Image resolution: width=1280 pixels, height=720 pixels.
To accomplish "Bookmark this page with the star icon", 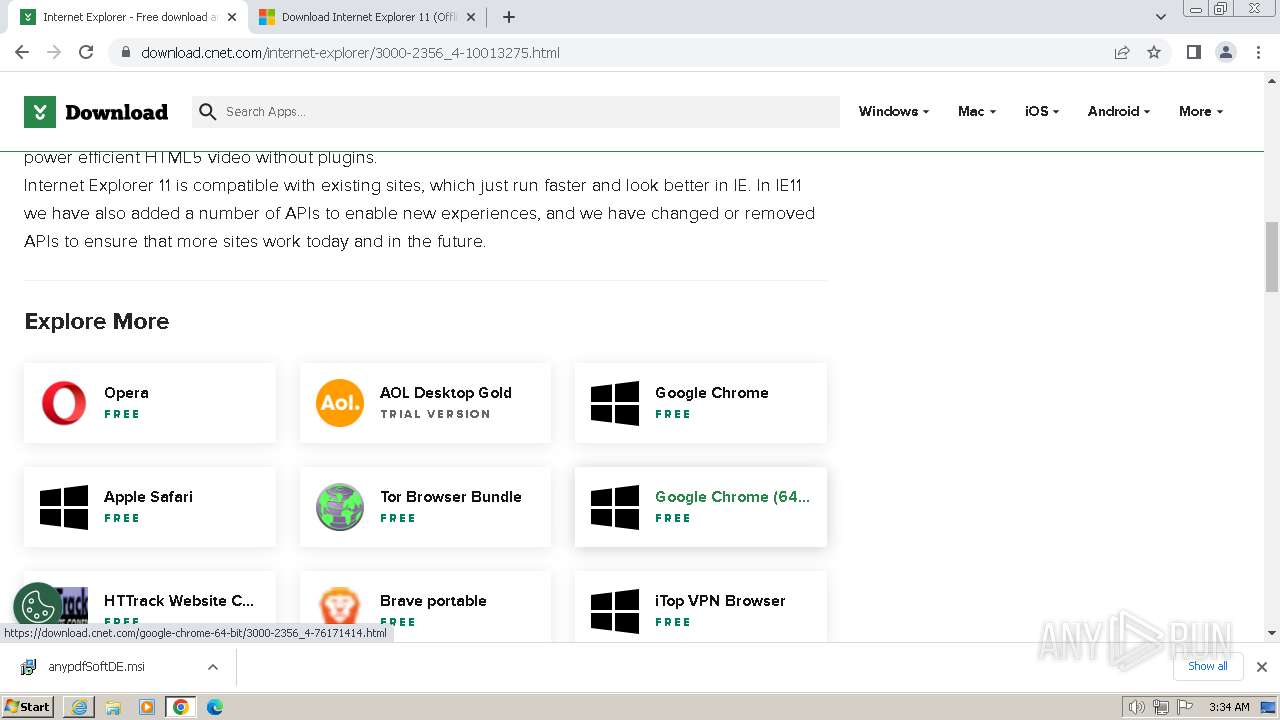I will (x=1154, y=52).
